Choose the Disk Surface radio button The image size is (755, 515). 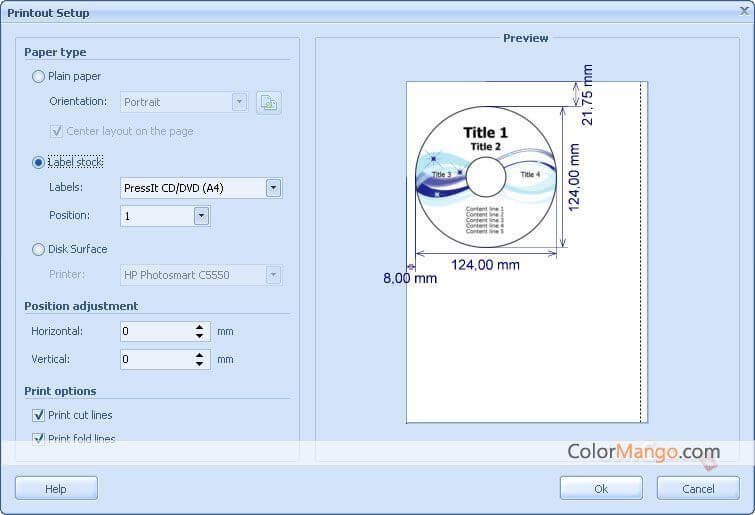click(x=39, y=249)
